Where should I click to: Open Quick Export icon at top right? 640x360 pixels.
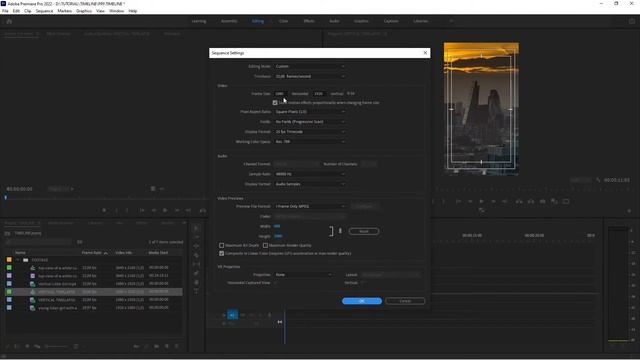pos(631,21)
